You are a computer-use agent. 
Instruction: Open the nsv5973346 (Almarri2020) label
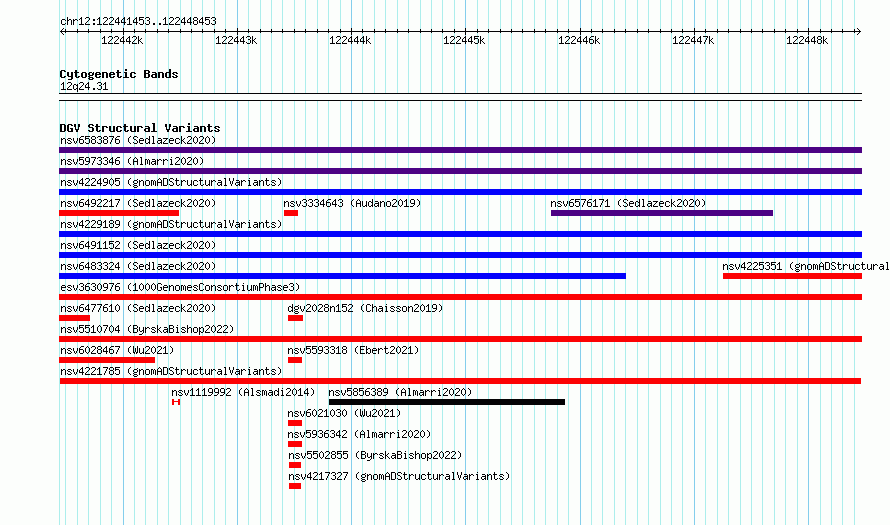click(x=132, y=161)
